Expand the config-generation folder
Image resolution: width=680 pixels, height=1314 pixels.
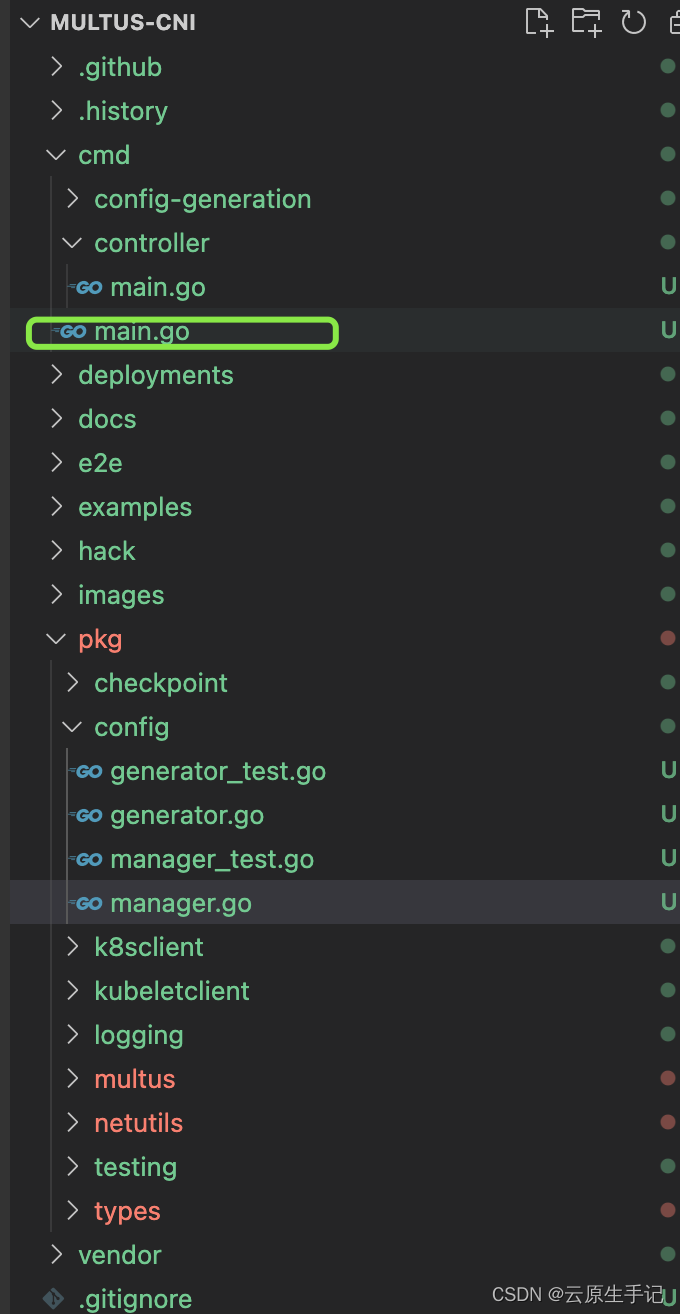(72, 199)
